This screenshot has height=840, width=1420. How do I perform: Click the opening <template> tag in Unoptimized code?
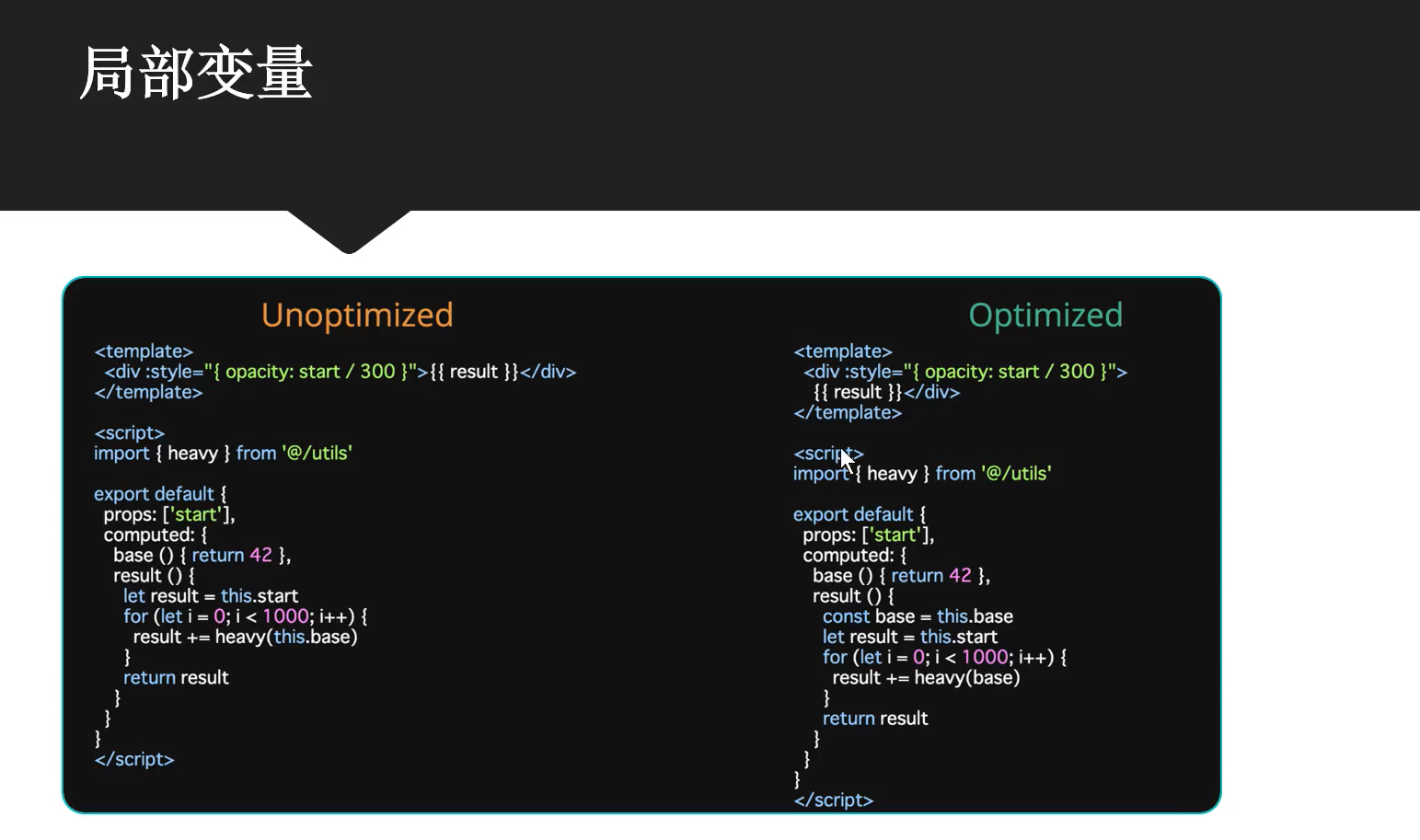pyautogui.click(x=144, y=351)
